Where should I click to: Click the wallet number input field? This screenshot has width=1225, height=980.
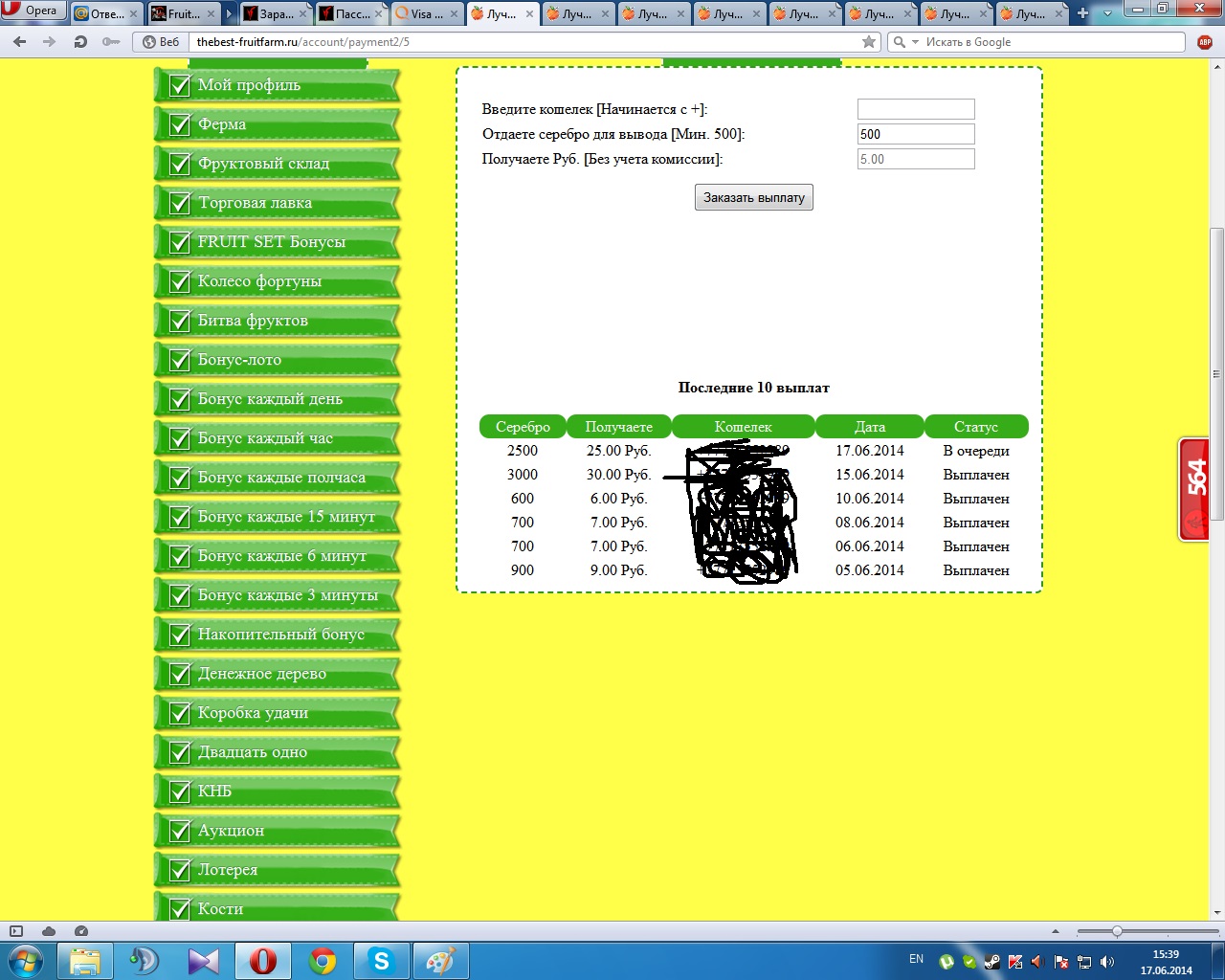click(x=916, y=109)
